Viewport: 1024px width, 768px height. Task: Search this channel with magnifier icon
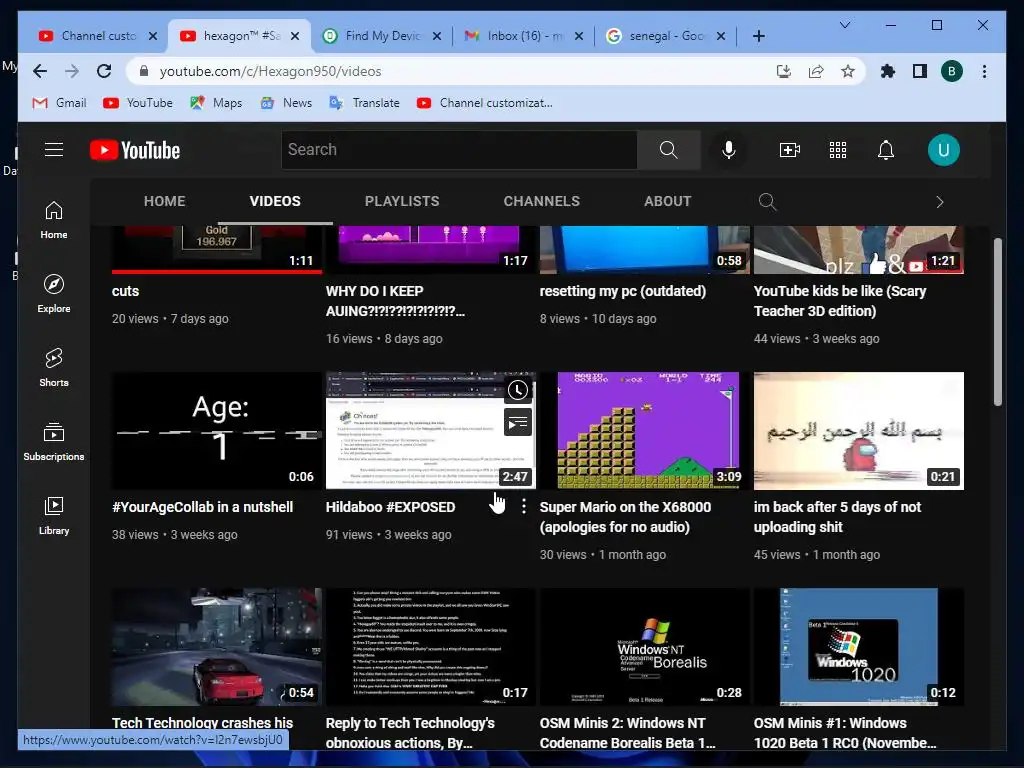coord(767,202)
